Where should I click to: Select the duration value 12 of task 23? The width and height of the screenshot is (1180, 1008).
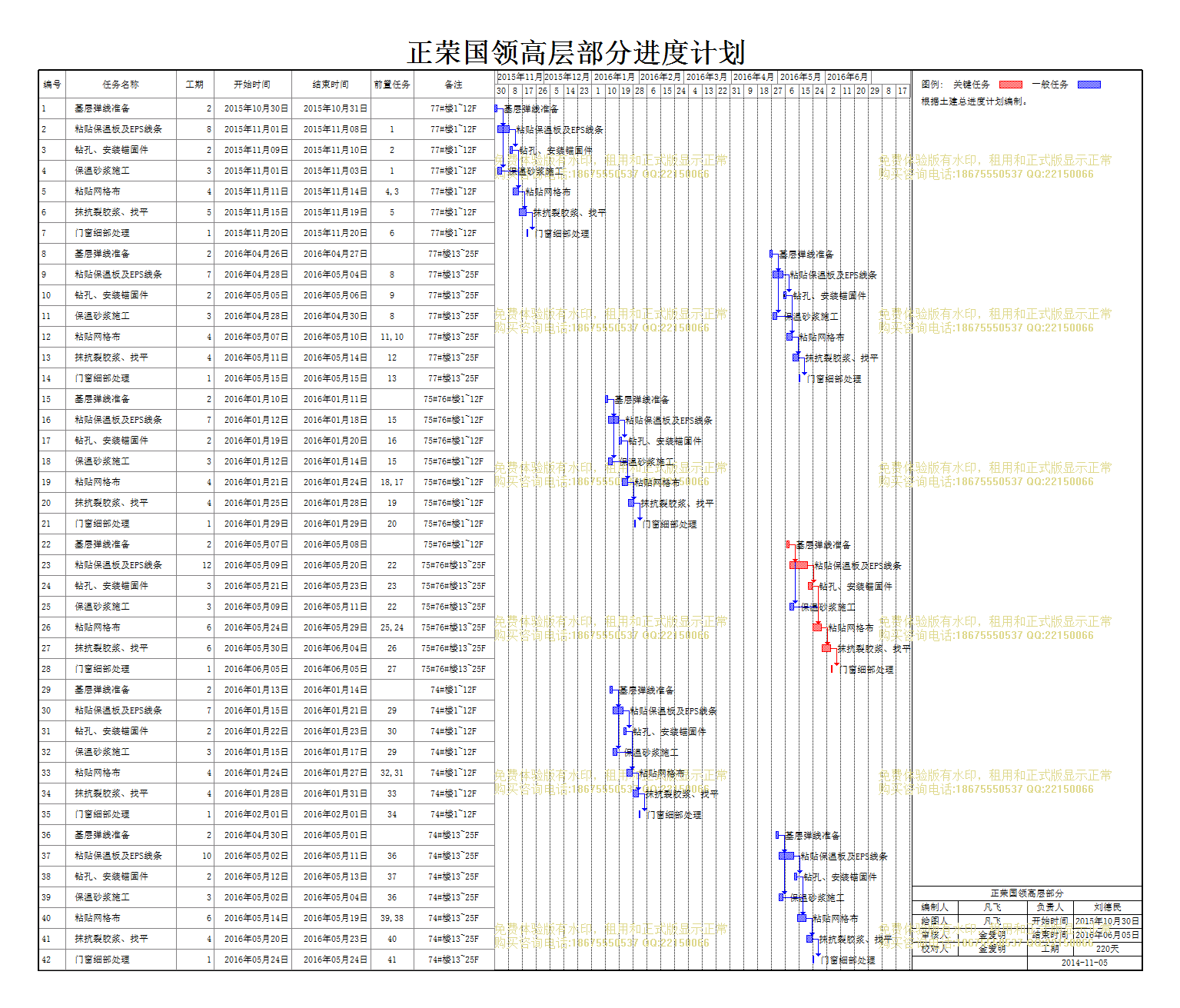(x=207, y=565)
